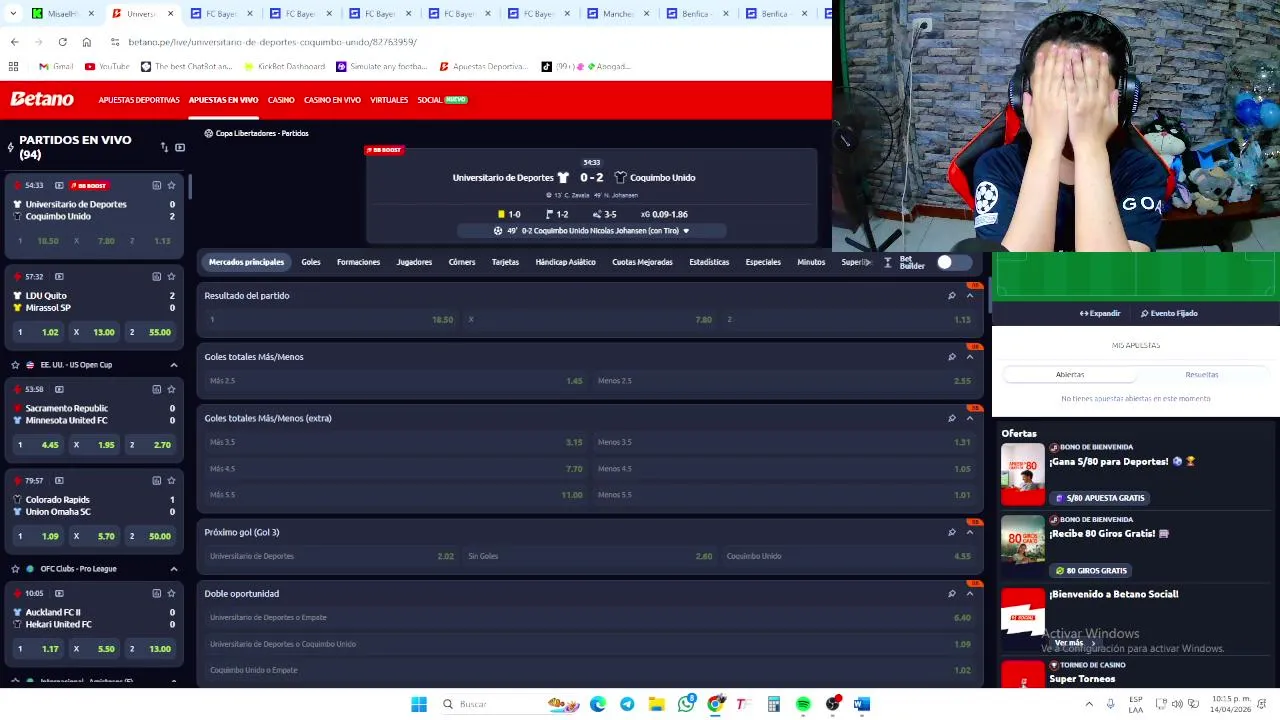Pin the Resultado del partido market
The height and width of the screenshot is (720, 1280).
click(x=951, y=296)
